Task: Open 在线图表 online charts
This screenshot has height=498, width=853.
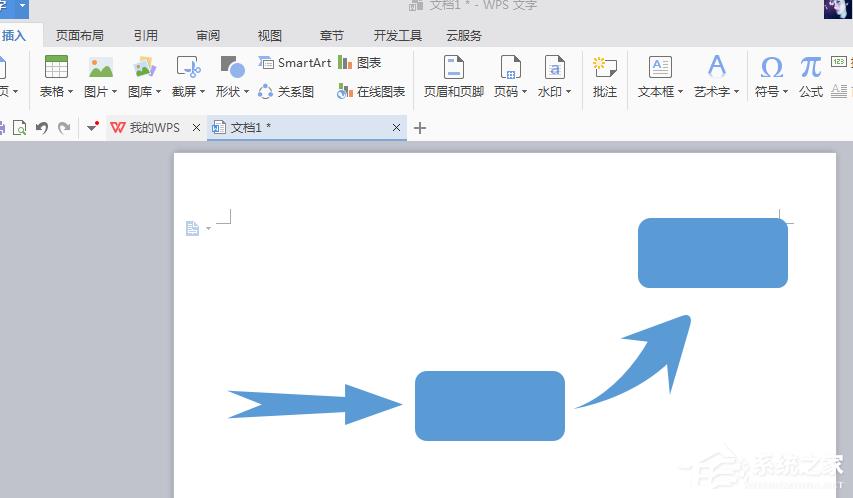Action: tap(371, 91)
